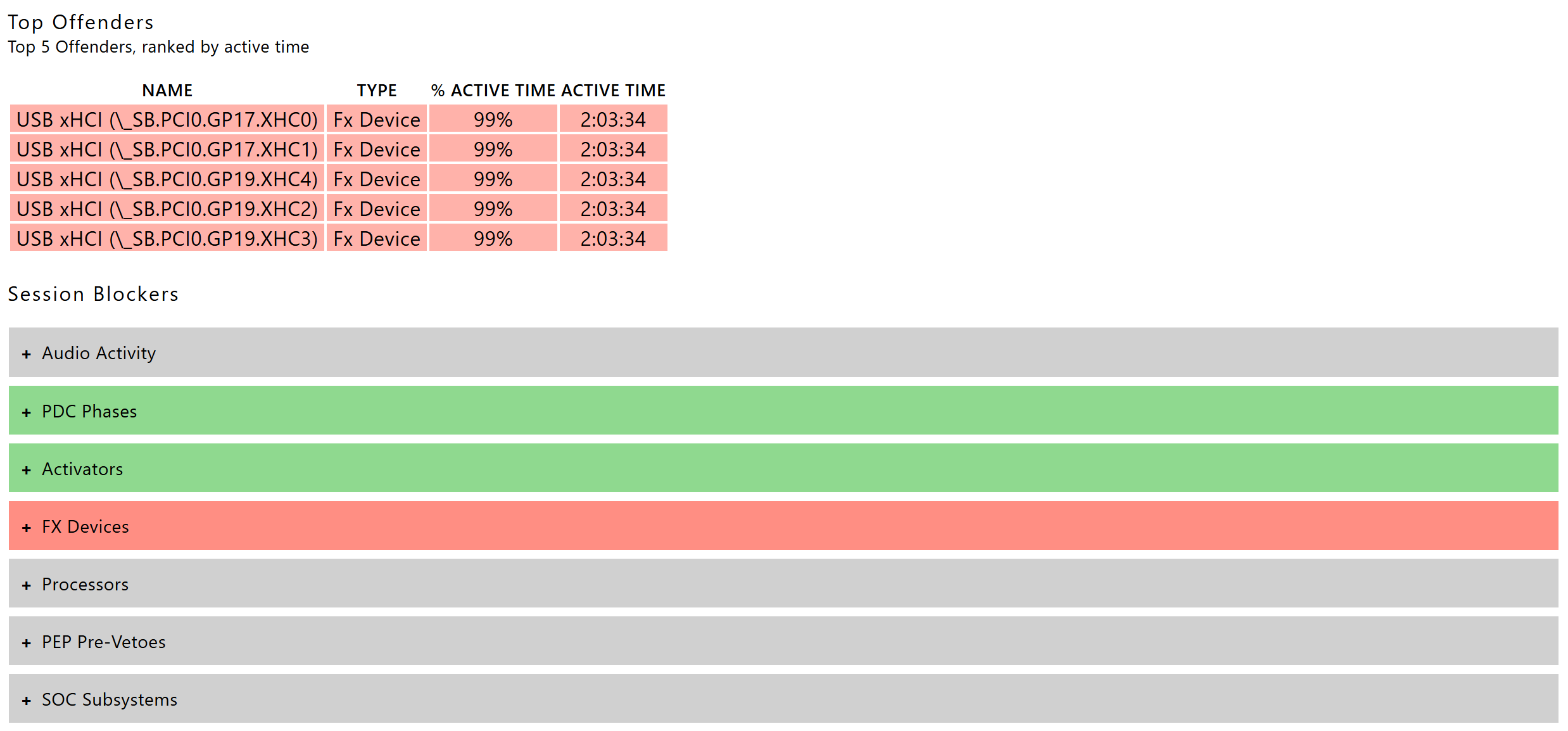Select the USB xHCI GP17.XHC0 row name
This screenshot has height=731, width=1568.
click(x=167, y=120)
